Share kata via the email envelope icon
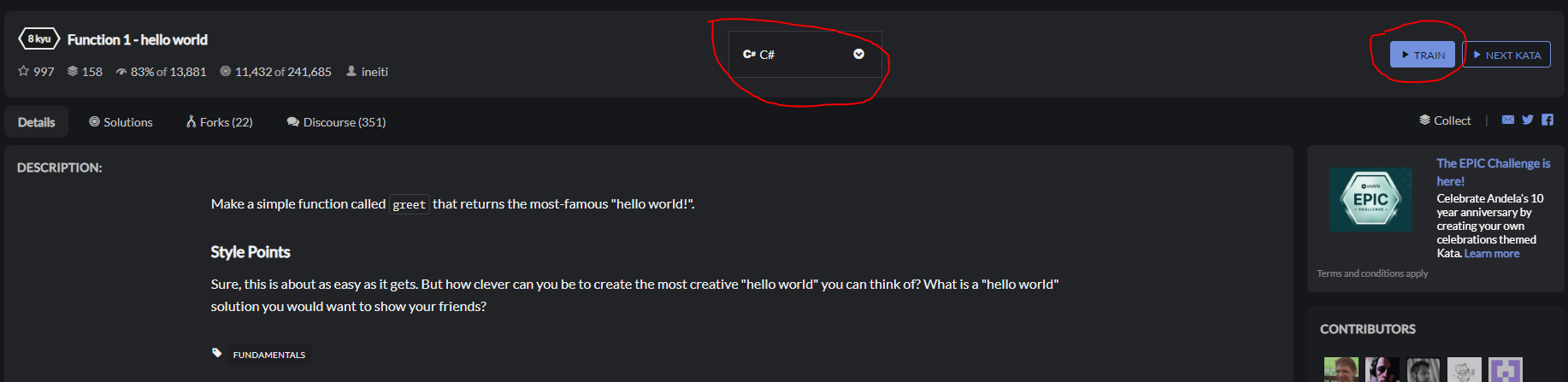The width and height of the screenshot is (1568, 382). pos(1508,120)
